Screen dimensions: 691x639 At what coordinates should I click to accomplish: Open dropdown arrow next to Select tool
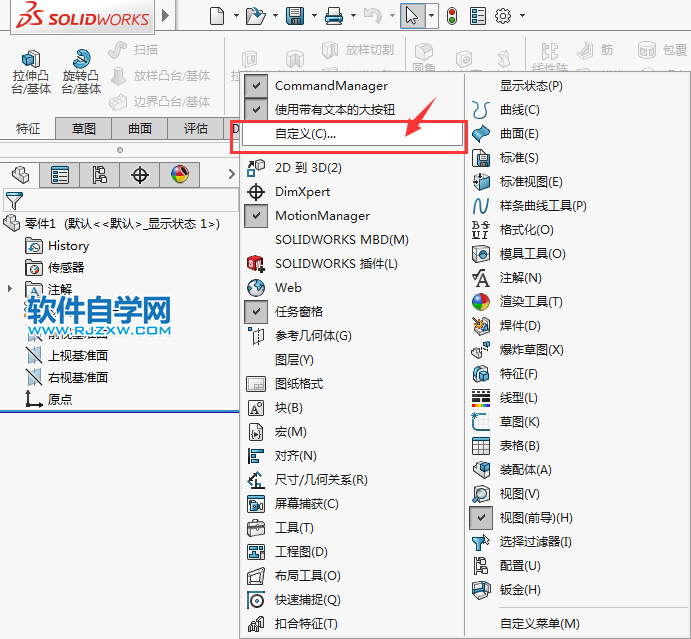click(432, 16)
